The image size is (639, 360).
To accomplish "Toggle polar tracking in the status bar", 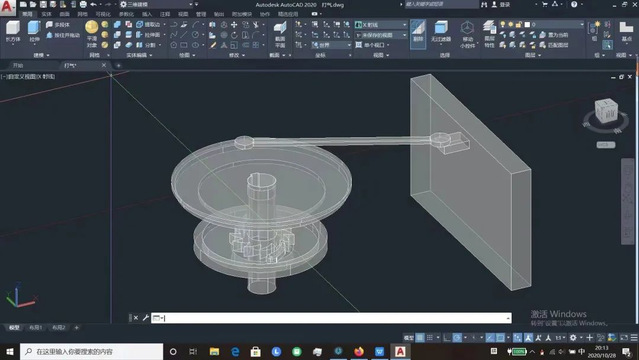I will 457,338.
